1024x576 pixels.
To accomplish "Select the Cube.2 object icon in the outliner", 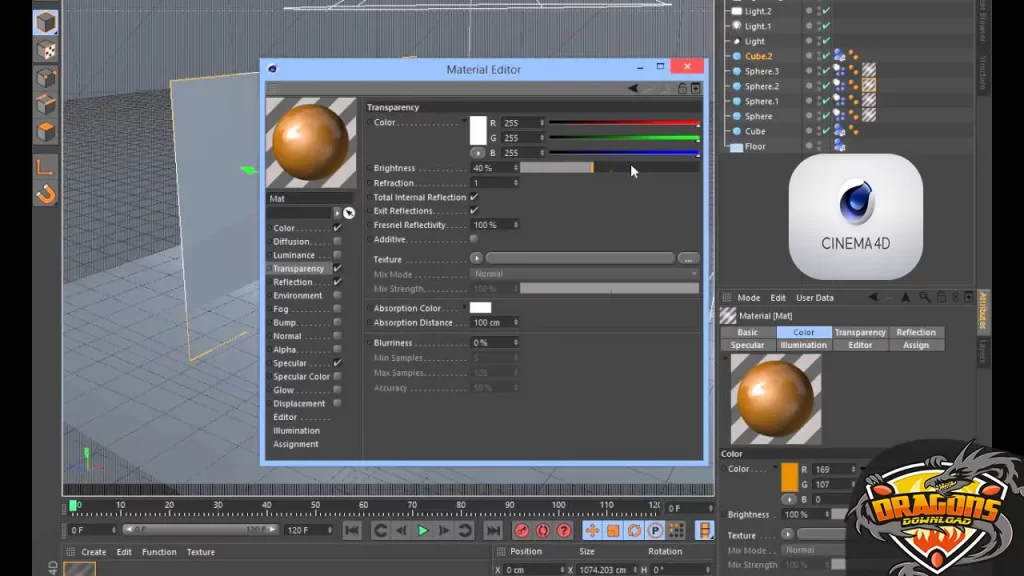I will 737,56.
